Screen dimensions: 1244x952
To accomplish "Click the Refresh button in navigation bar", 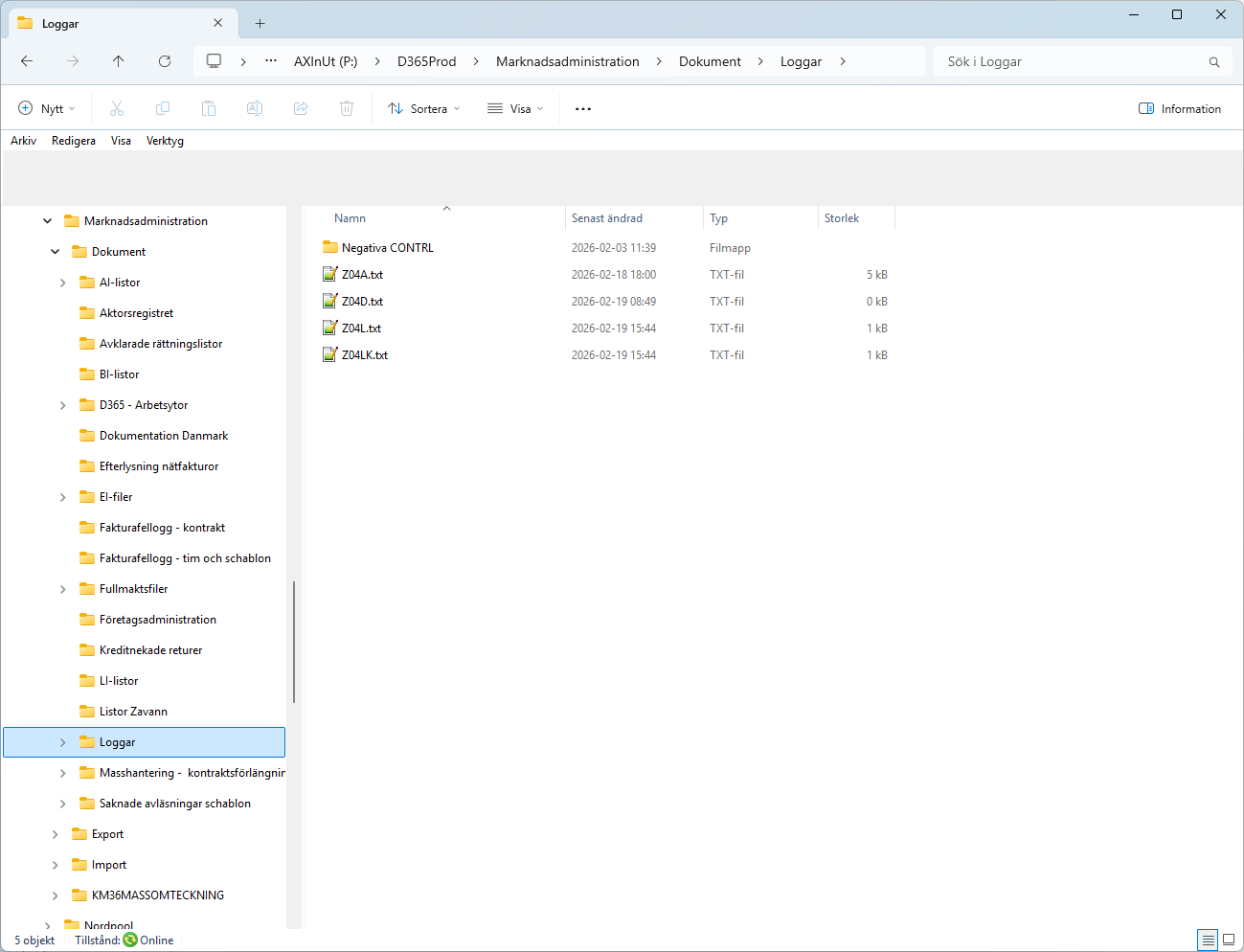I will point(165,61).
